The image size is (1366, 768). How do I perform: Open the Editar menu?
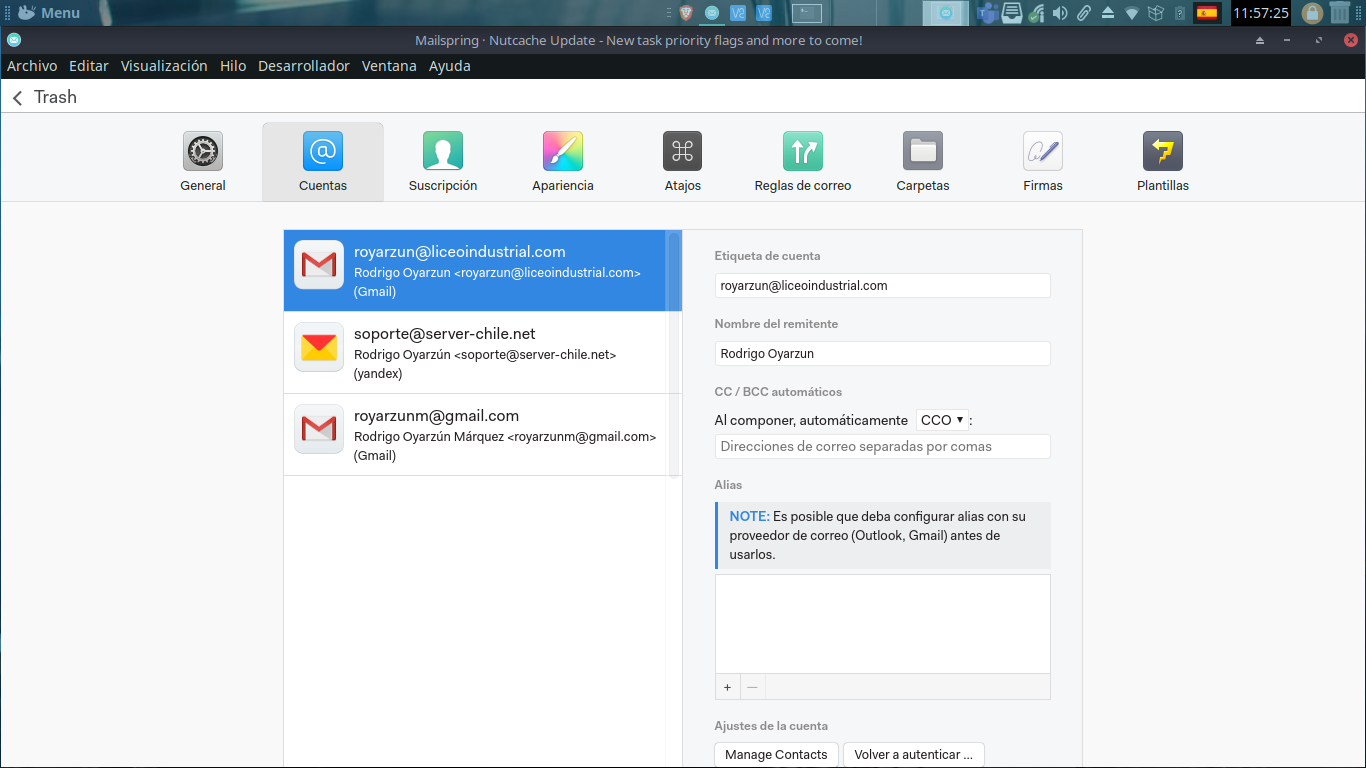tap(89, 66)
